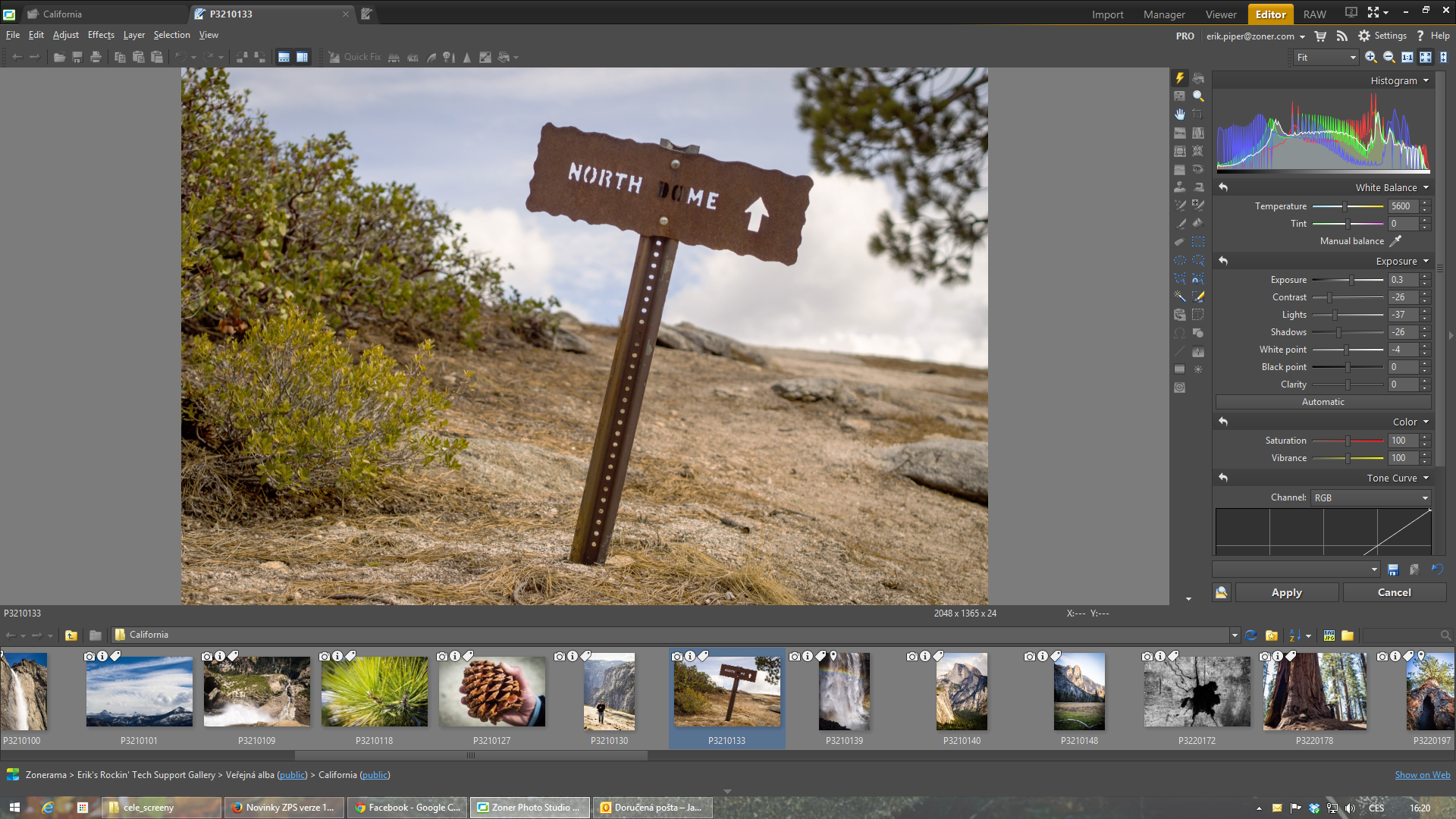Click the History reset arrow for Exposure
The width and height of the screenshot is (1456, 819).
(x=1224, y=260)
